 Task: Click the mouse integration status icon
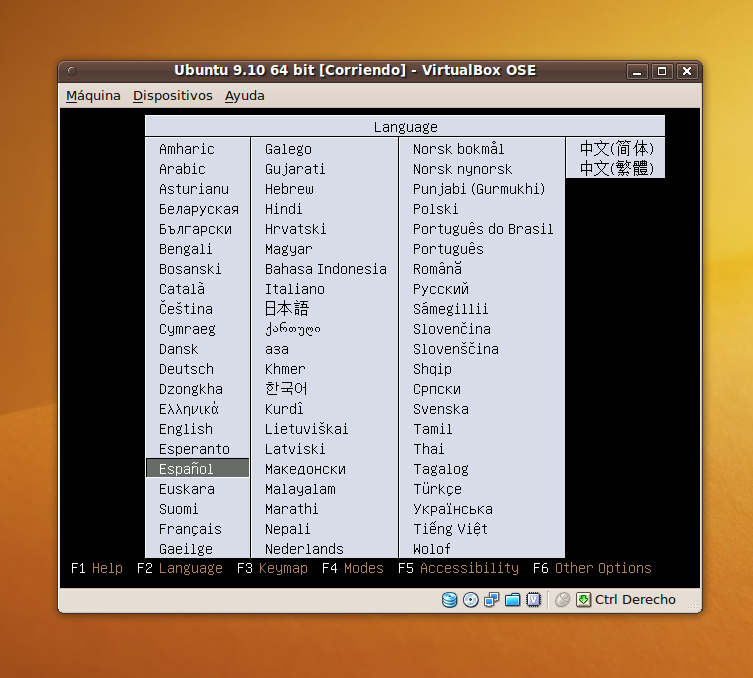pyautogui.click(x=562, y=600)
